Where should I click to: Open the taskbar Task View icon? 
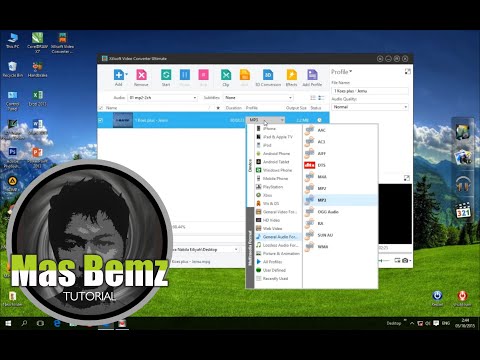point(40,323)
